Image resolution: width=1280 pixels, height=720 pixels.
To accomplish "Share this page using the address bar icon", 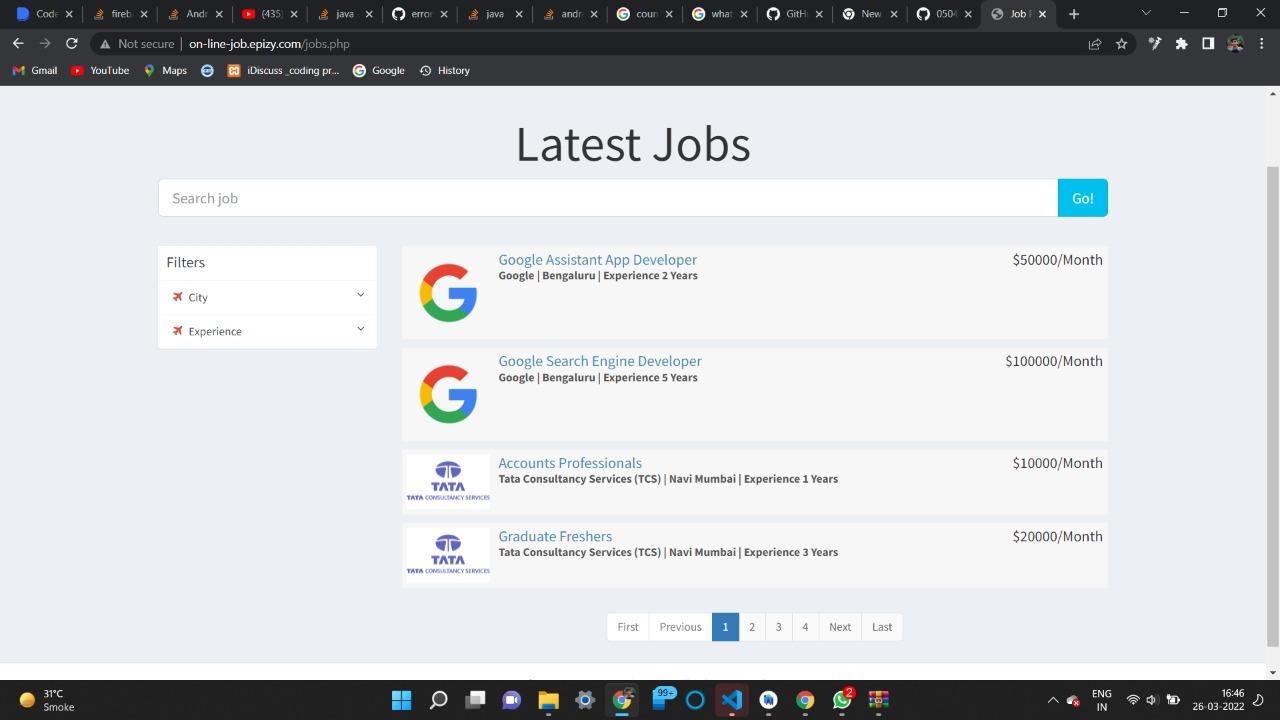I will pyautogui.click(x=1095, y=44).
